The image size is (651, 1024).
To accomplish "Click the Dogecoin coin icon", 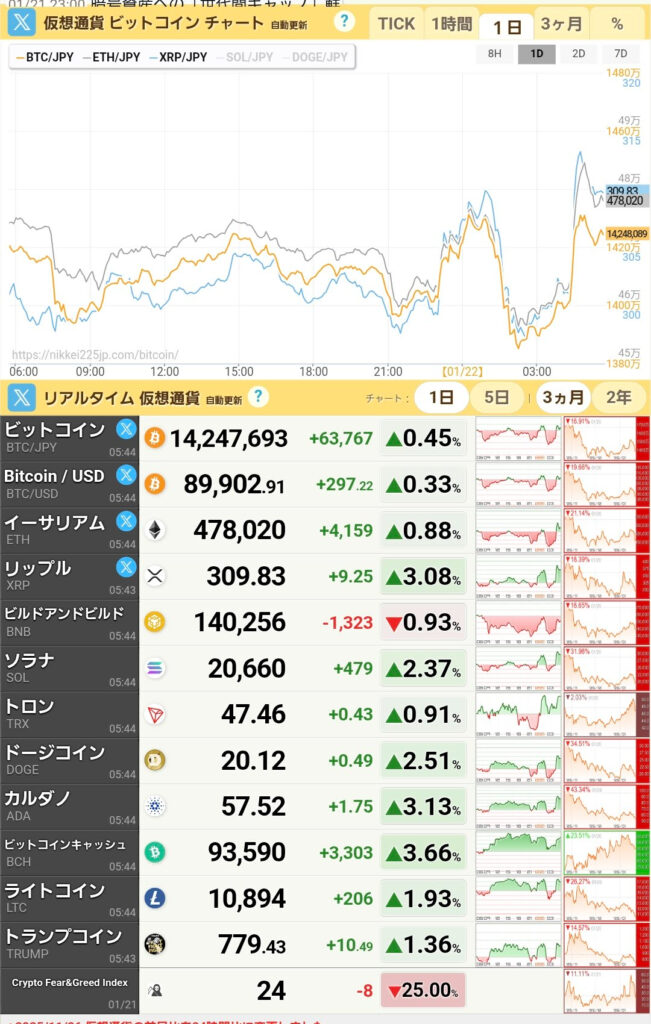I will click(x=155, y=761).
